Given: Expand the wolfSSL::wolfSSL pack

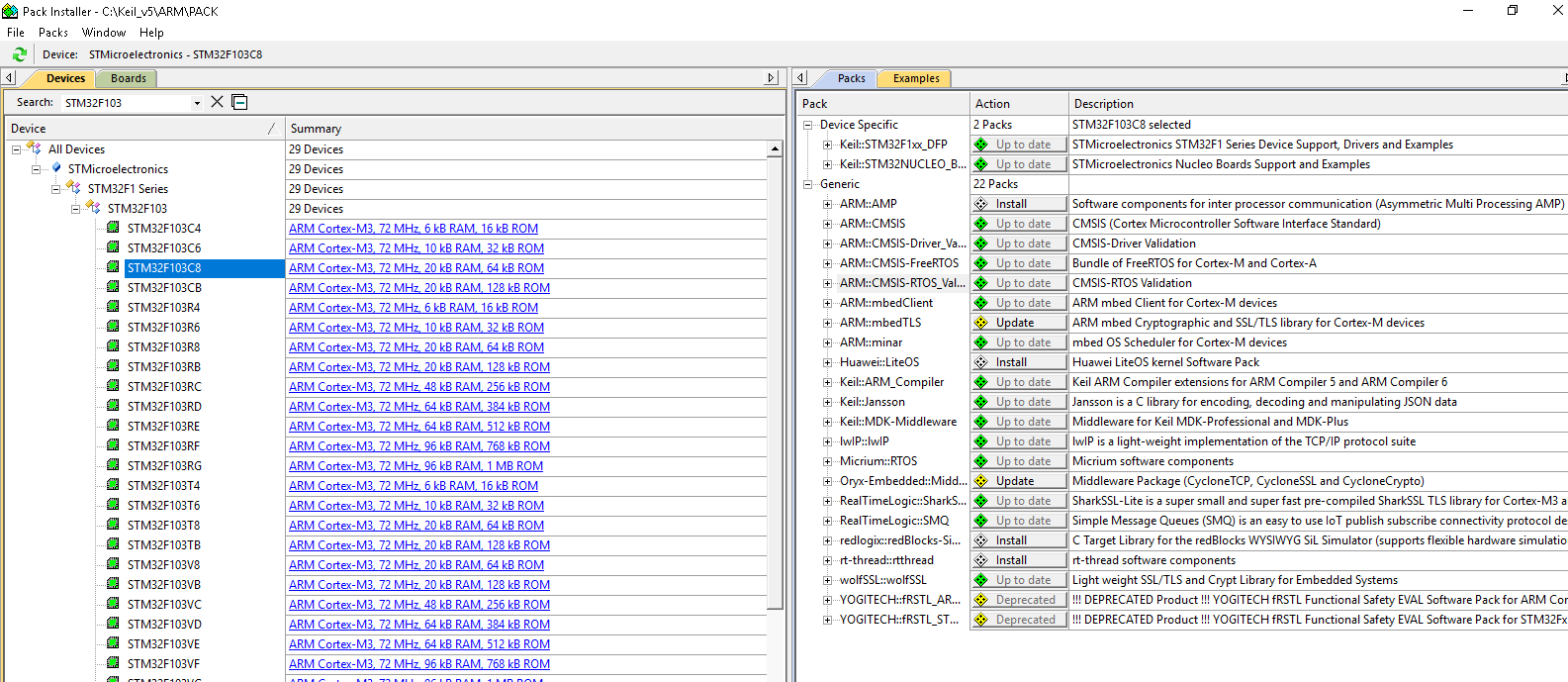Looking at the screenshot, I should (828, 580).
